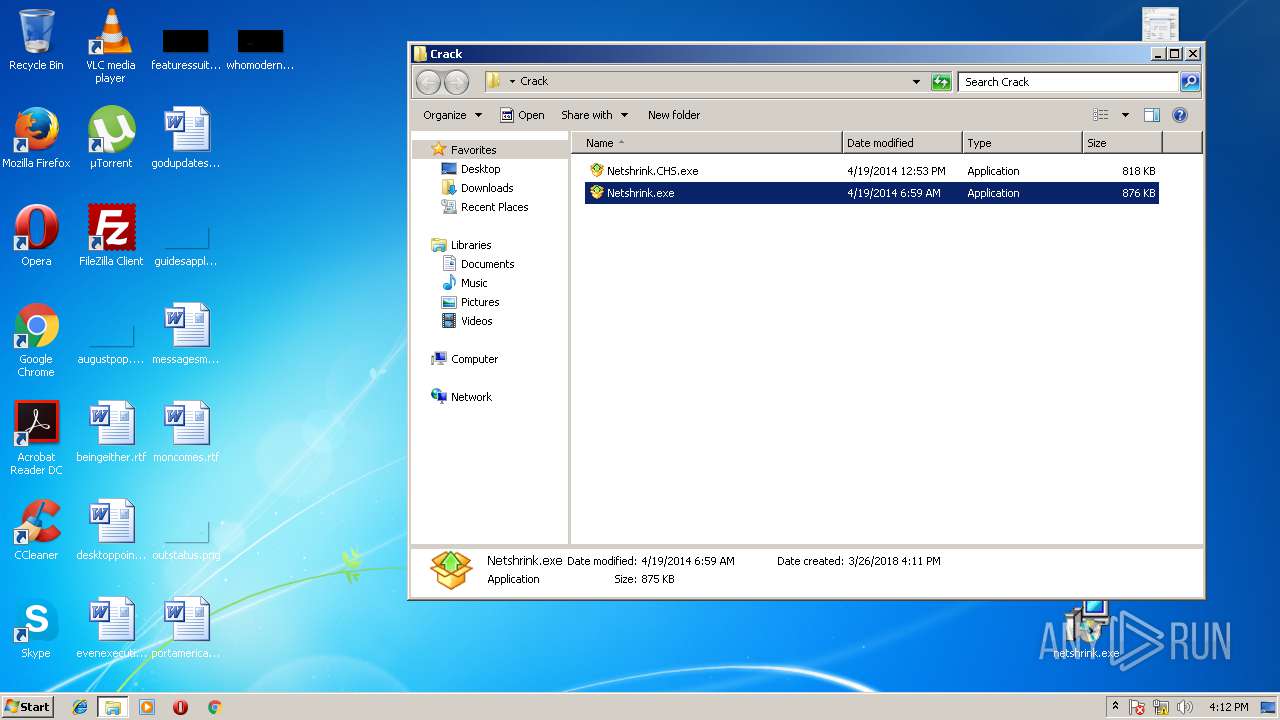Click the Explorer Back navigation button

pos(429,82)
